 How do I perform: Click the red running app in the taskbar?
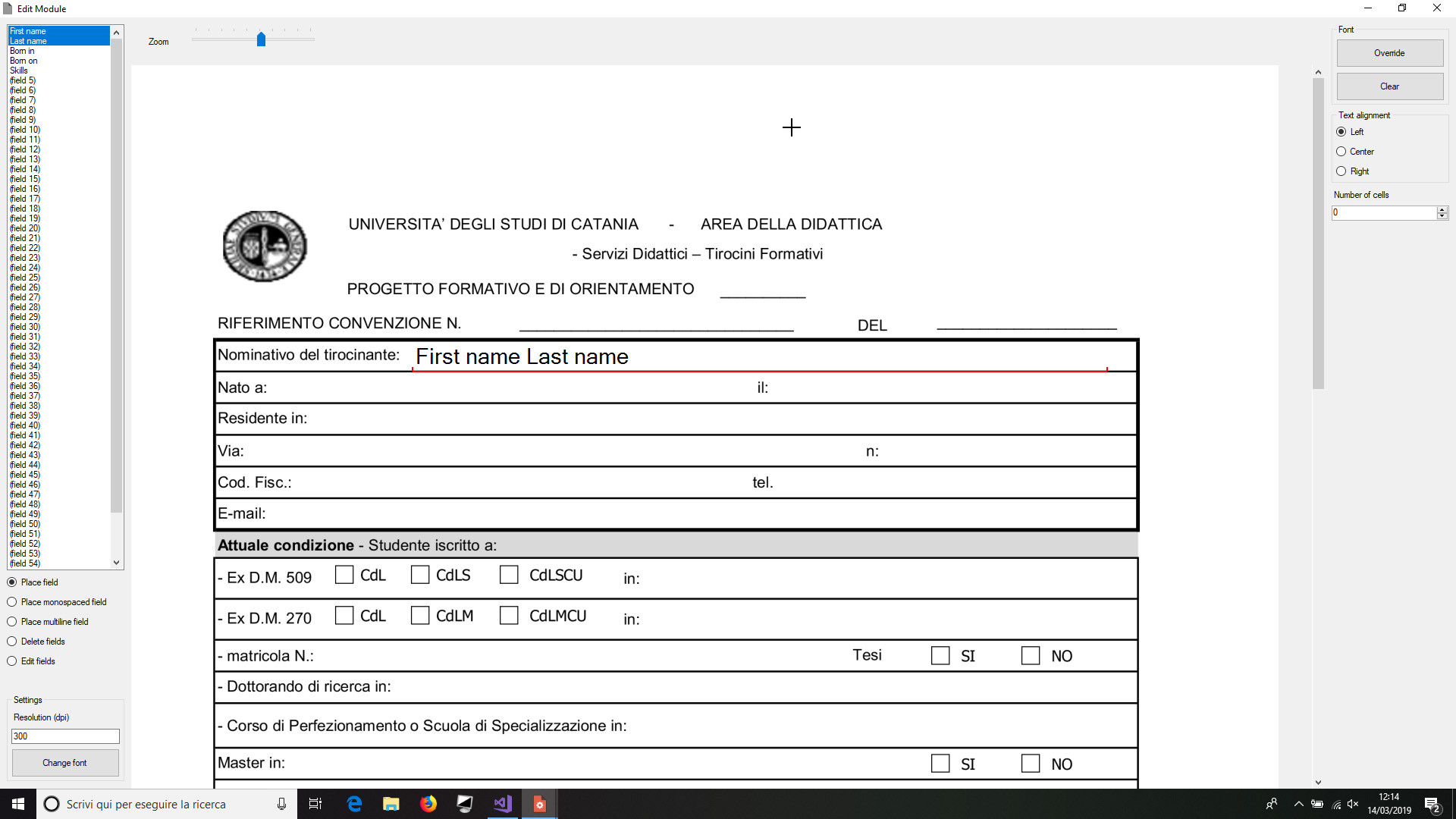[540, 804]
